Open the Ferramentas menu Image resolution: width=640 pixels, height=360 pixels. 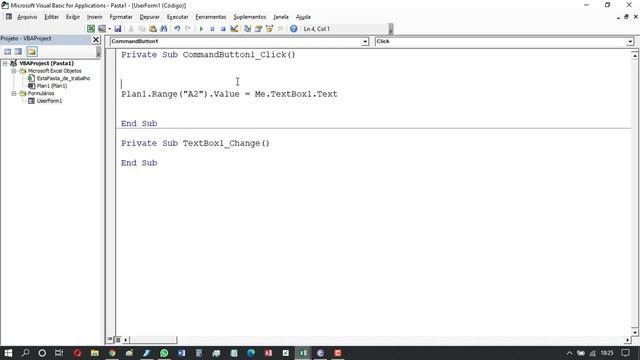(211, 17)
